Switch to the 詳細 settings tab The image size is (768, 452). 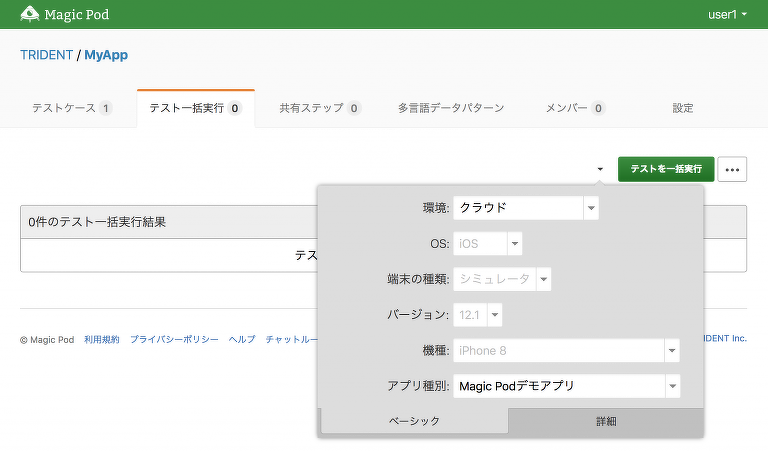coord(605,421)
